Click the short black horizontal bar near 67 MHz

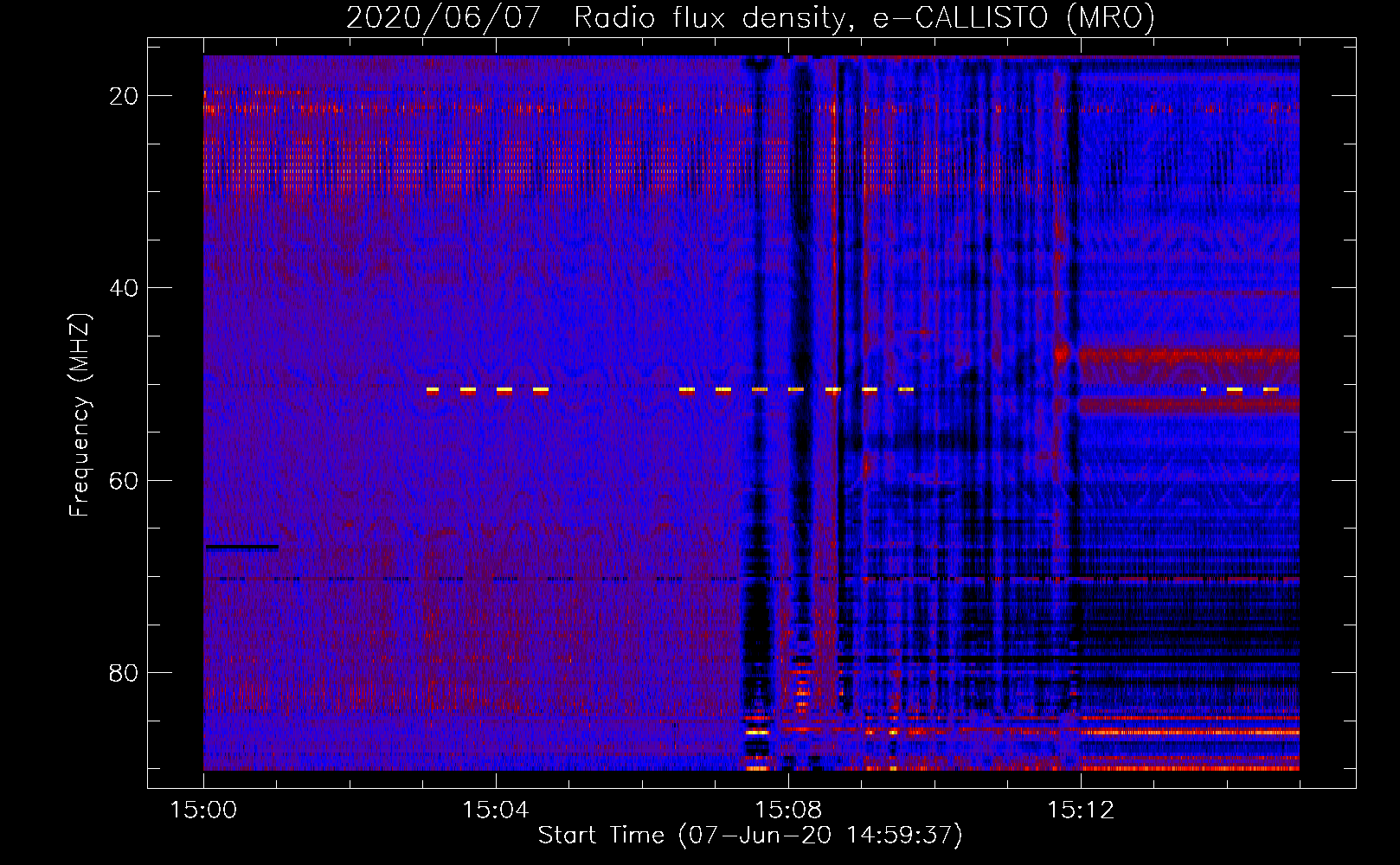coord(242,547)
